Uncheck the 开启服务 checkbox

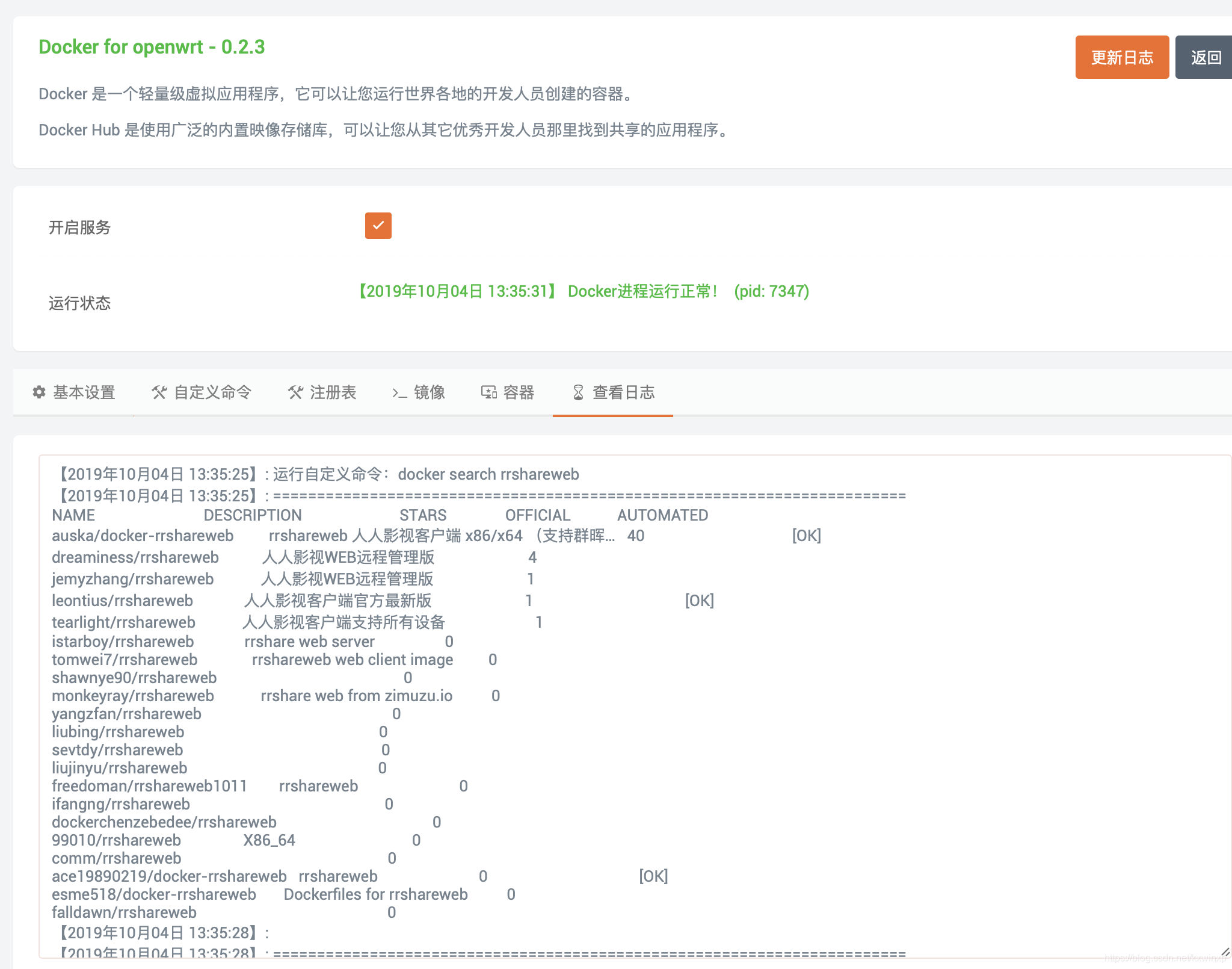point(378,226)
